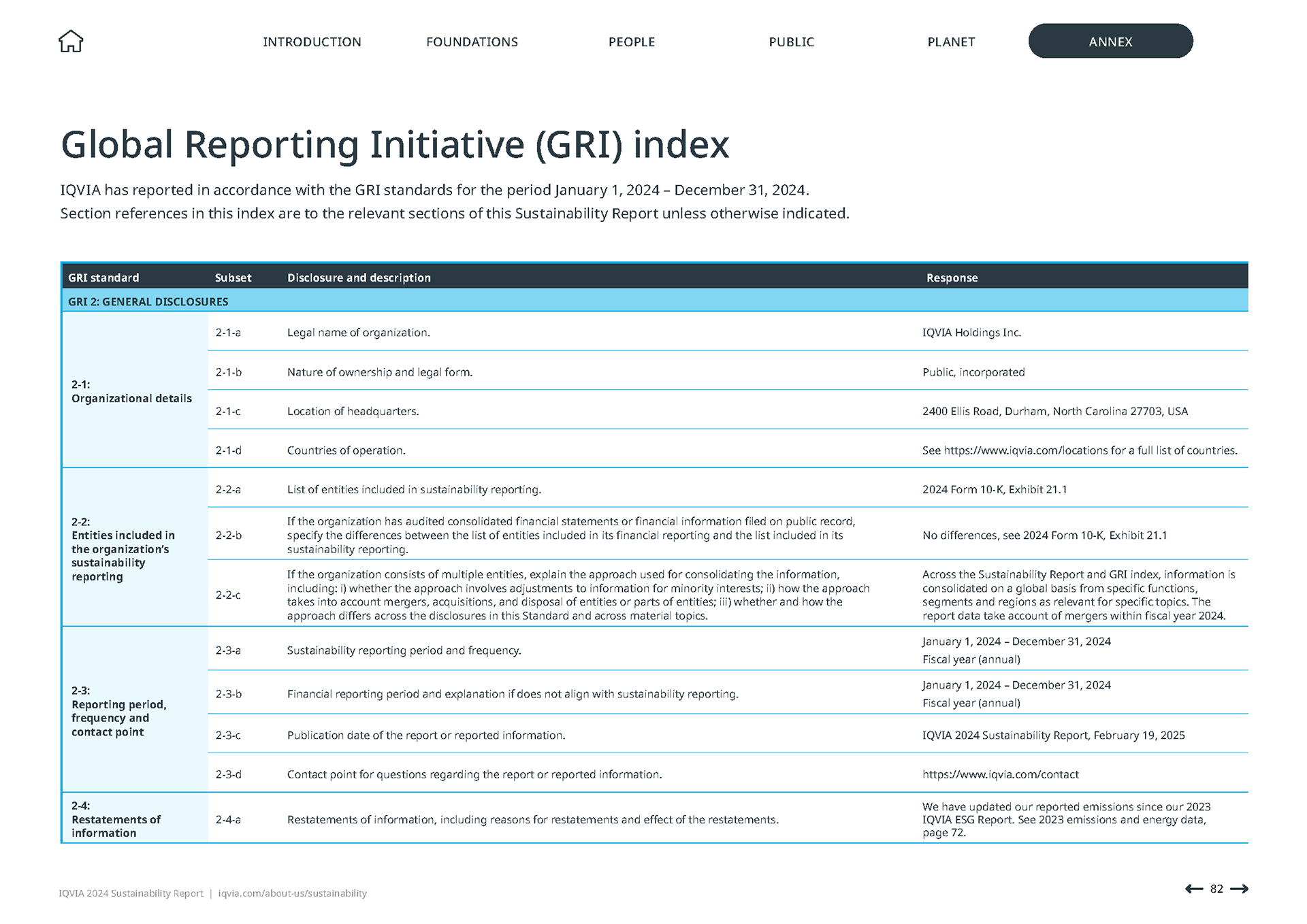Select the '2-3-b' subset cell

[228, 694]
